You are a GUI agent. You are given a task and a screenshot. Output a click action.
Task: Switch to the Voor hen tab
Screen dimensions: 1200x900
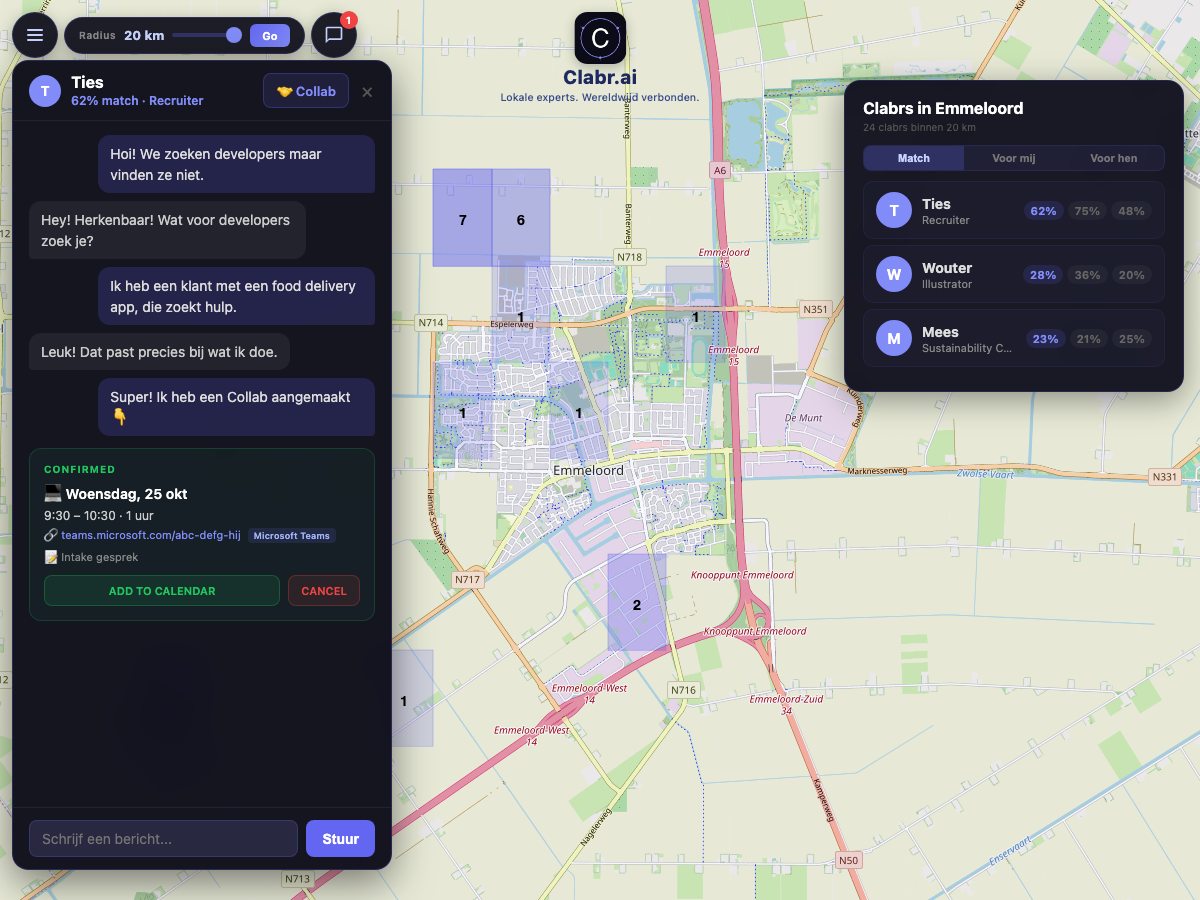[x=1113, y=158]
